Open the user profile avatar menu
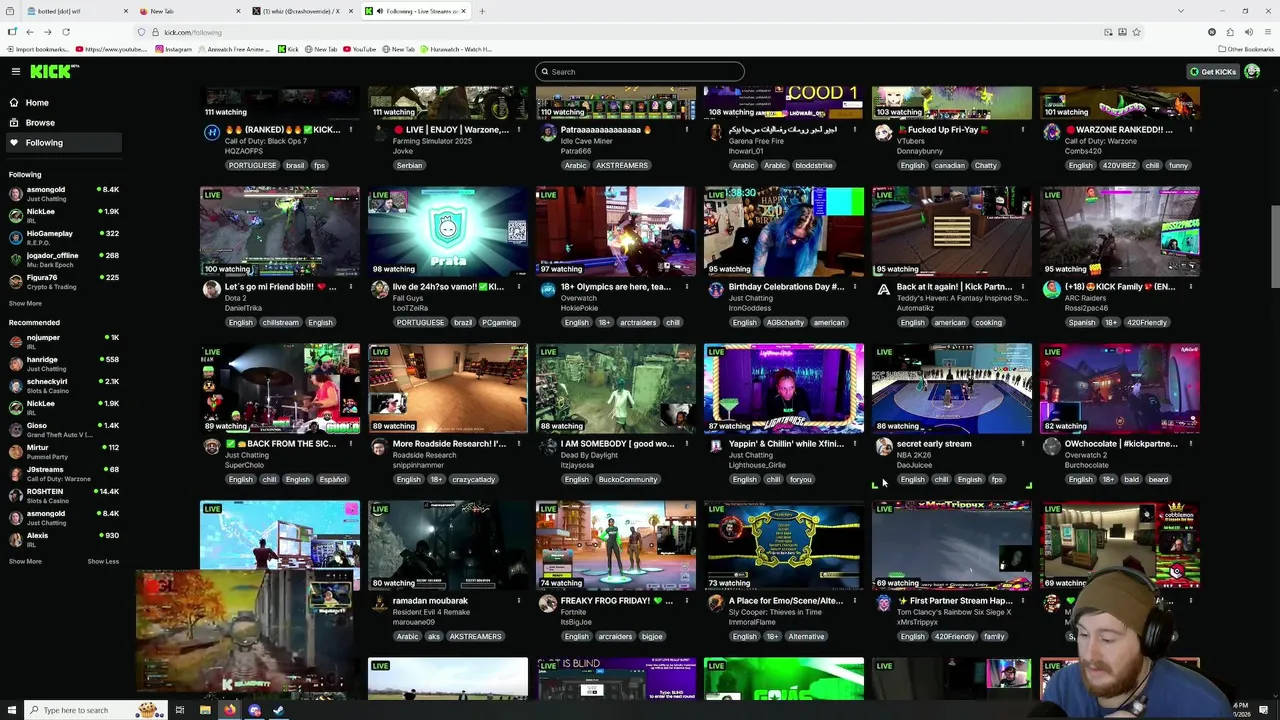 point(1252,71)
